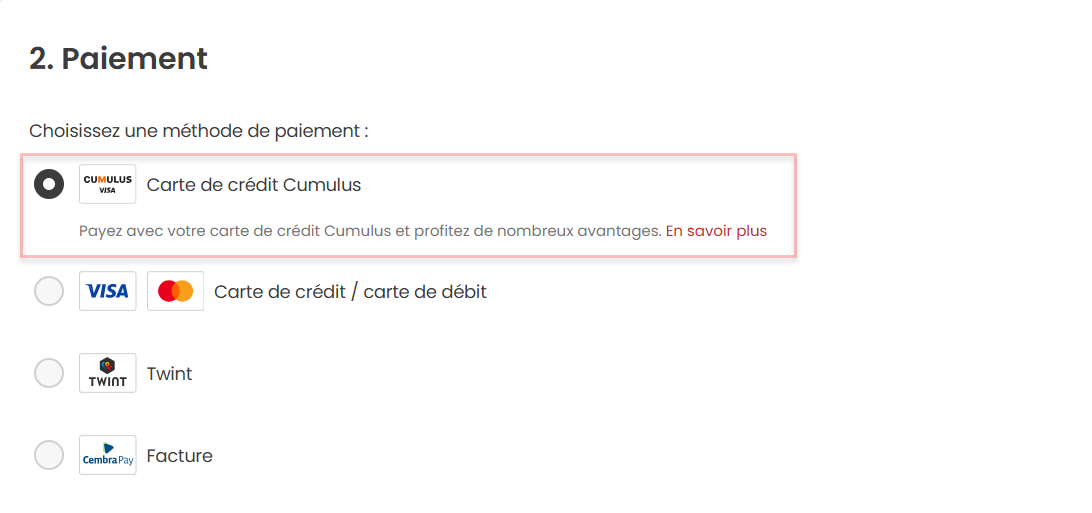Click the "Carte de crédit Cumulus" label
This screenshot has width=1092, height=513.
(x=253, y=185)
